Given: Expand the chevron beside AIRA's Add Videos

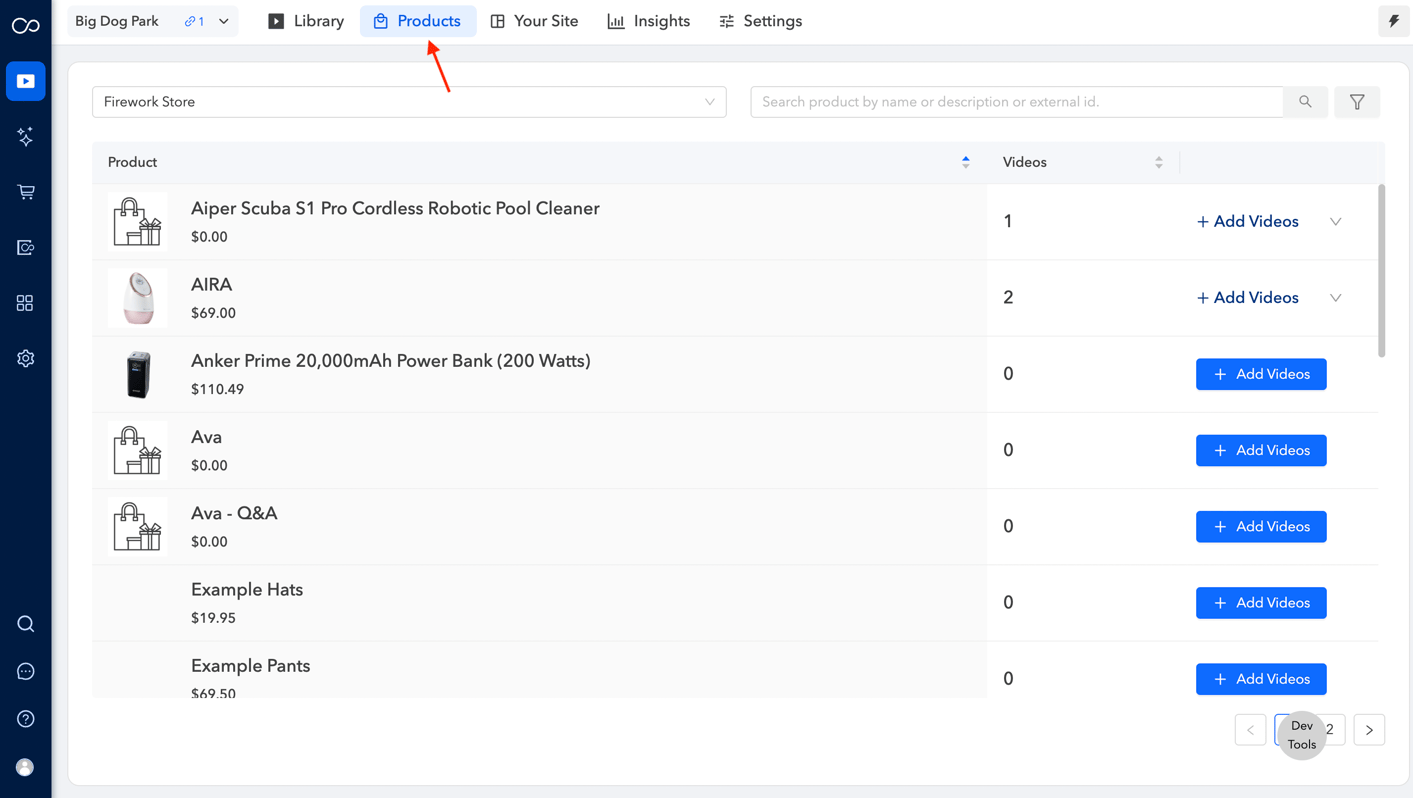Looking at the screenshot, I should (1335, 297).
